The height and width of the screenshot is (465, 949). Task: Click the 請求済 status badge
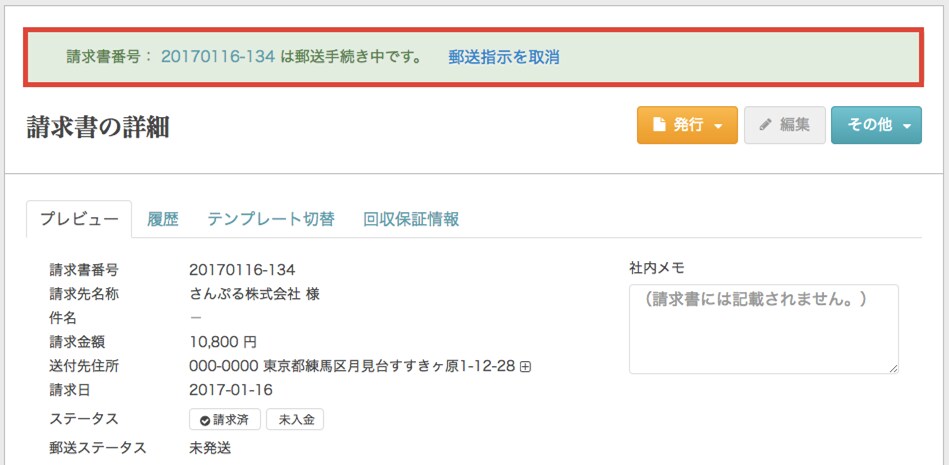(x=225, y=420)
